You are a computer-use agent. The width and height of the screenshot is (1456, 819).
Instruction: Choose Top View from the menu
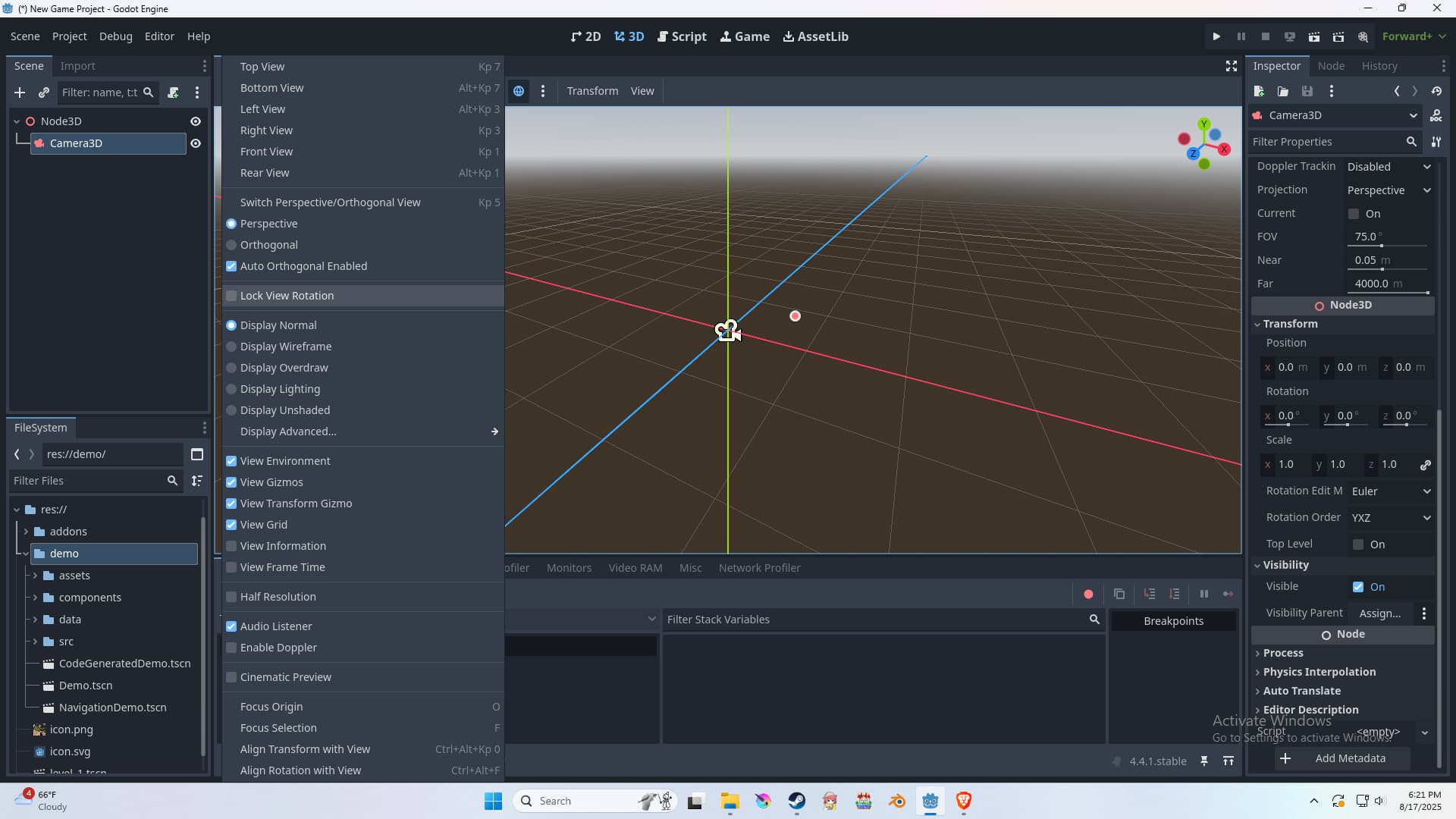pos(262,67)
